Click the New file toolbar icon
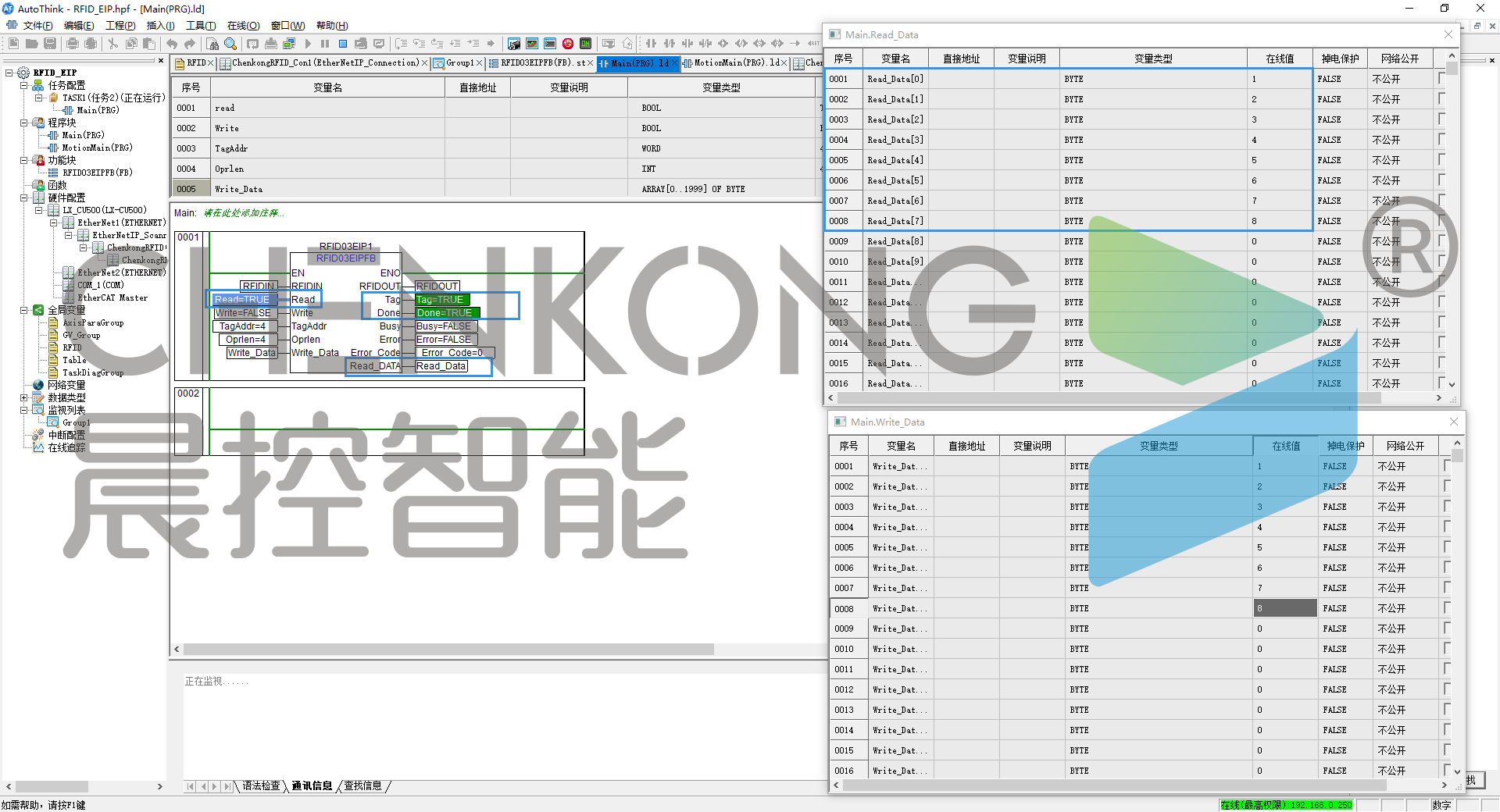Image resolution: width=1500 pixels, height=812 pixels. [13, 44]
